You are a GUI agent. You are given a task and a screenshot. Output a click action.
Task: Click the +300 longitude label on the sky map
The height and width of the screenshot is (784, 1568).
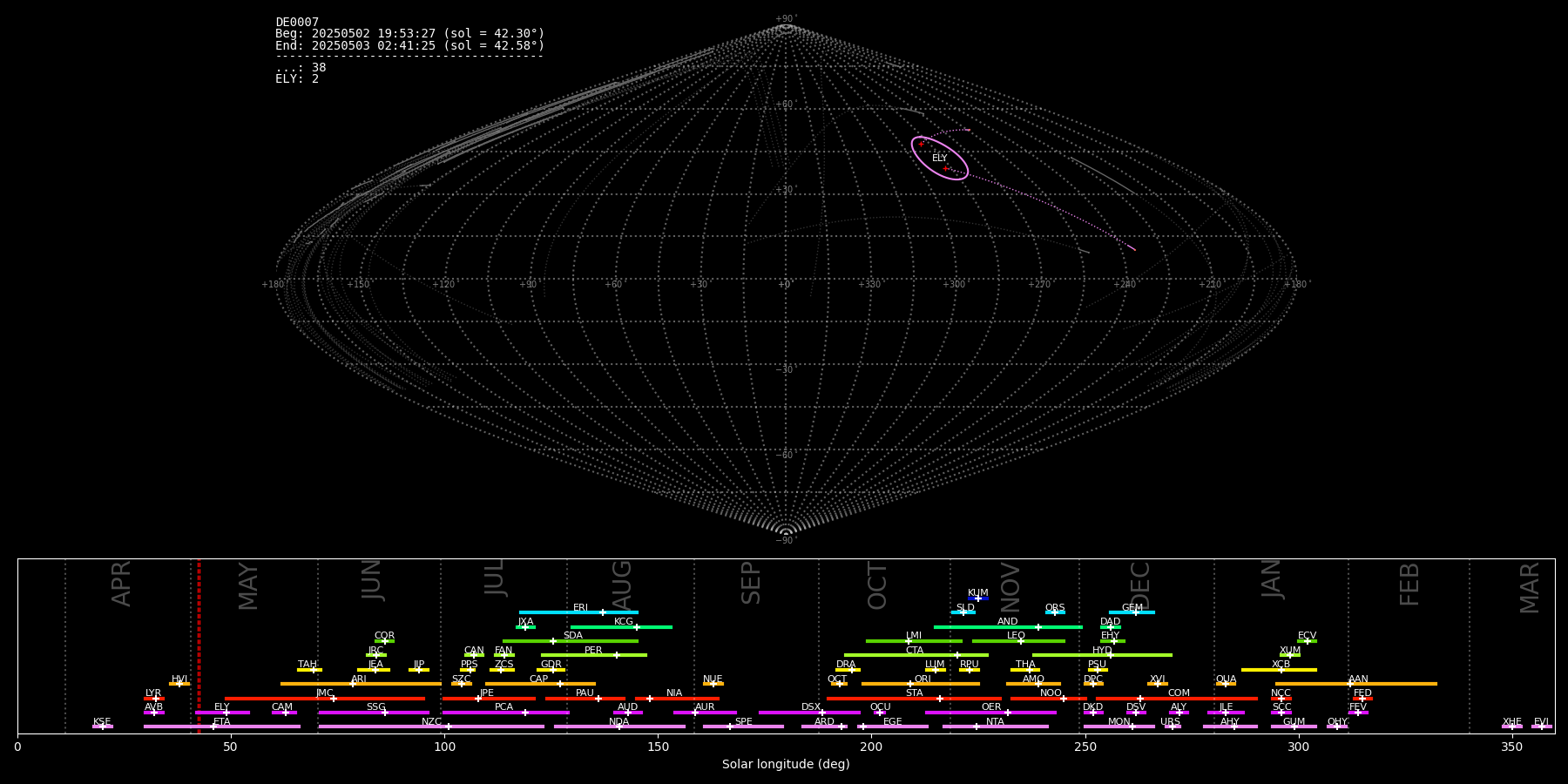coord(954,284)
